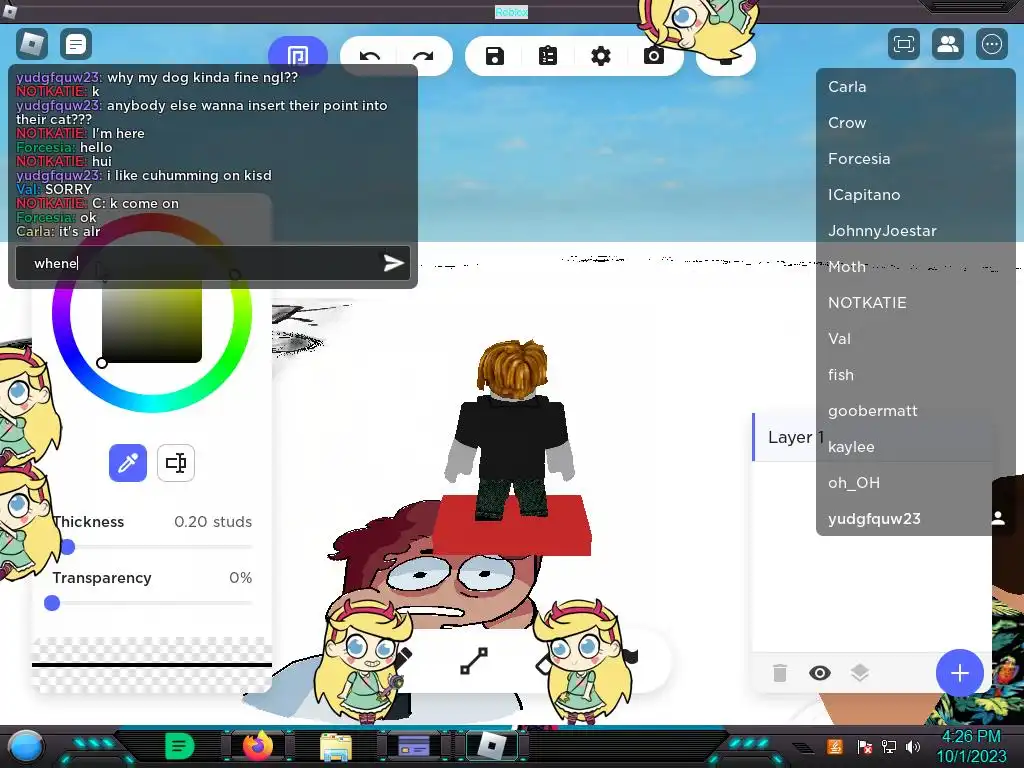Viewport: 1024px width, 768px height.
Task: Toggle the chat window icon
Action: pos(76,44)
